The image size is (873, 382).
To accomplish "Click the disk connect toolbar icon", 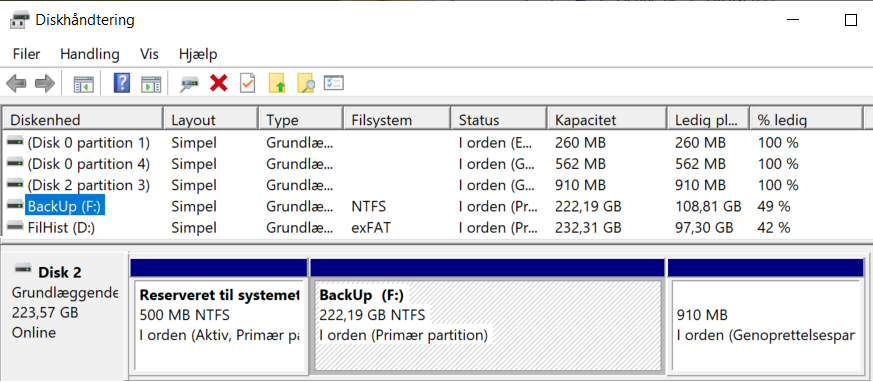I will tap(189, 84).
